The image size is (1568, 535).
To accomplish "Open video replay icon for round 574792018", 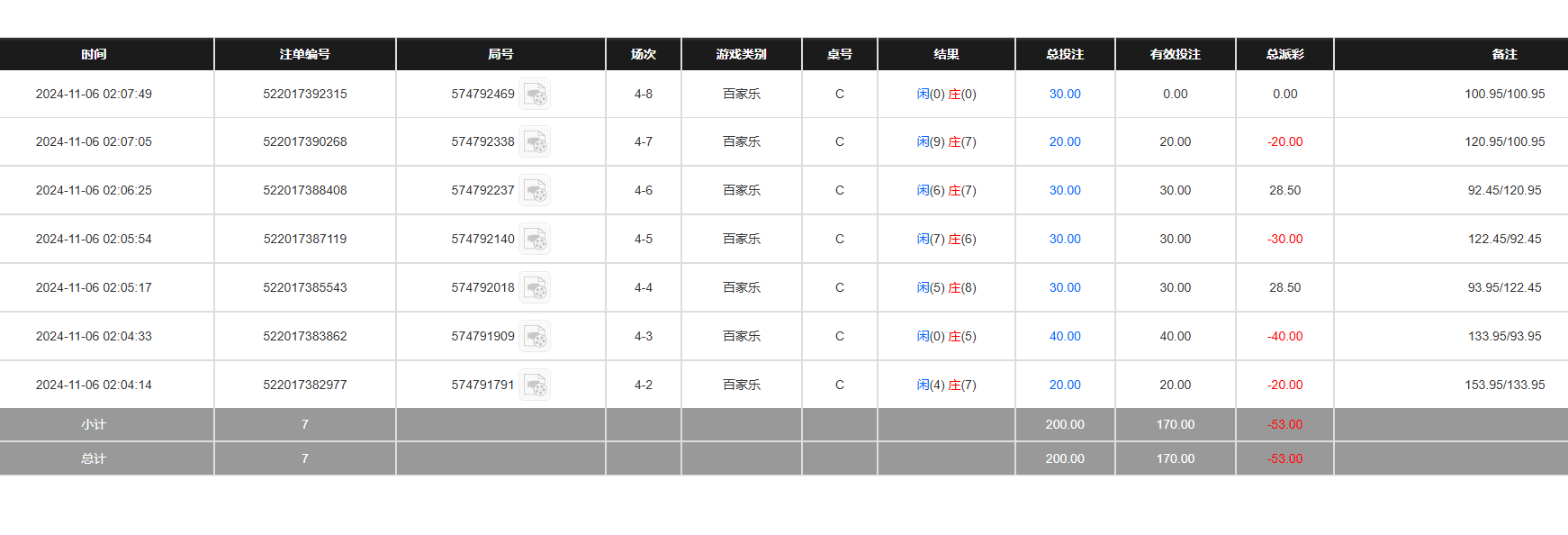I will pyautogui.click(x=535, y=287).
